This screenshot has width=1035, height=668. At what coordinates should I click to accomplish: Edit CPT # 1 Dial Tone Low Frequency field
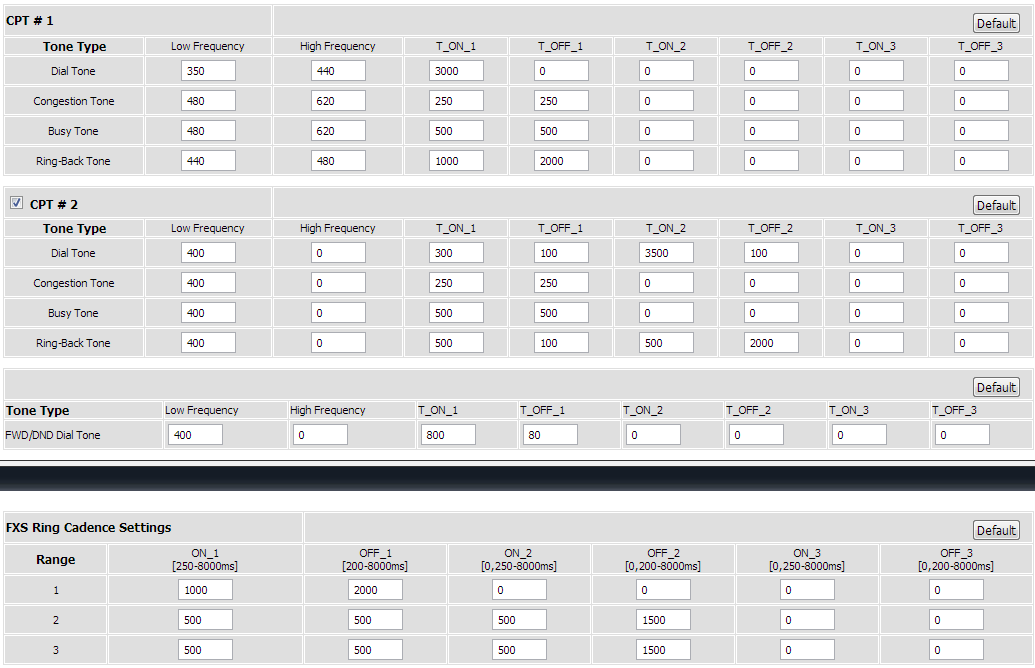208,71
